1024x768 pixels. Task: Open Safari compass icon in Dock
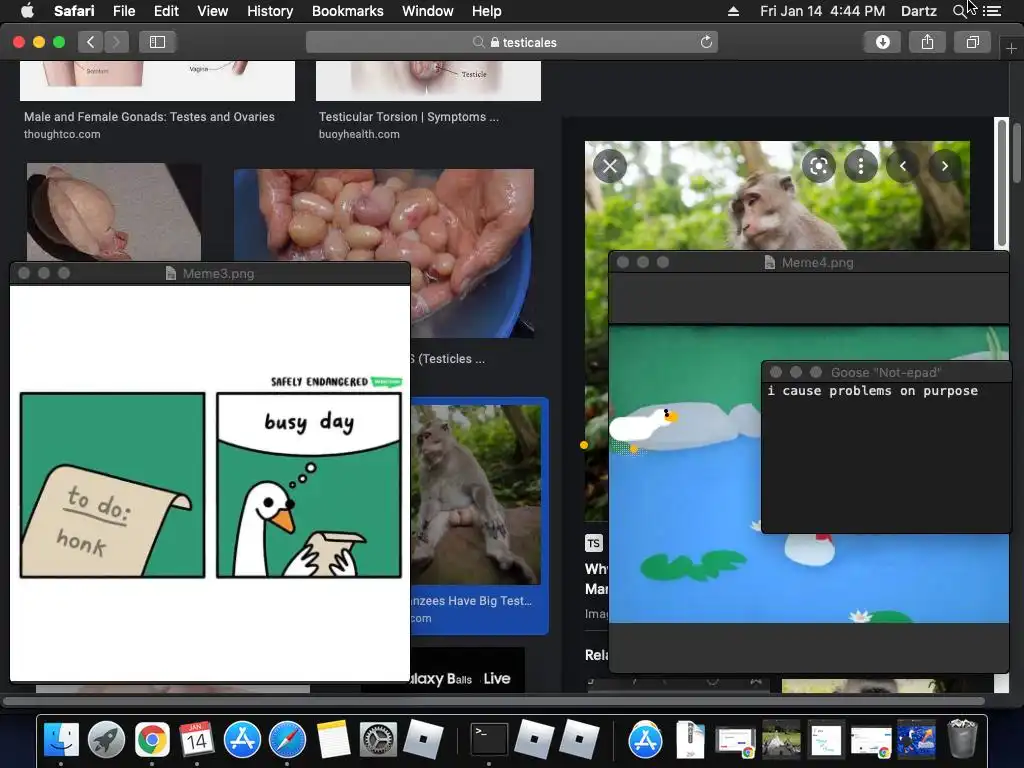tap(287, 740)
